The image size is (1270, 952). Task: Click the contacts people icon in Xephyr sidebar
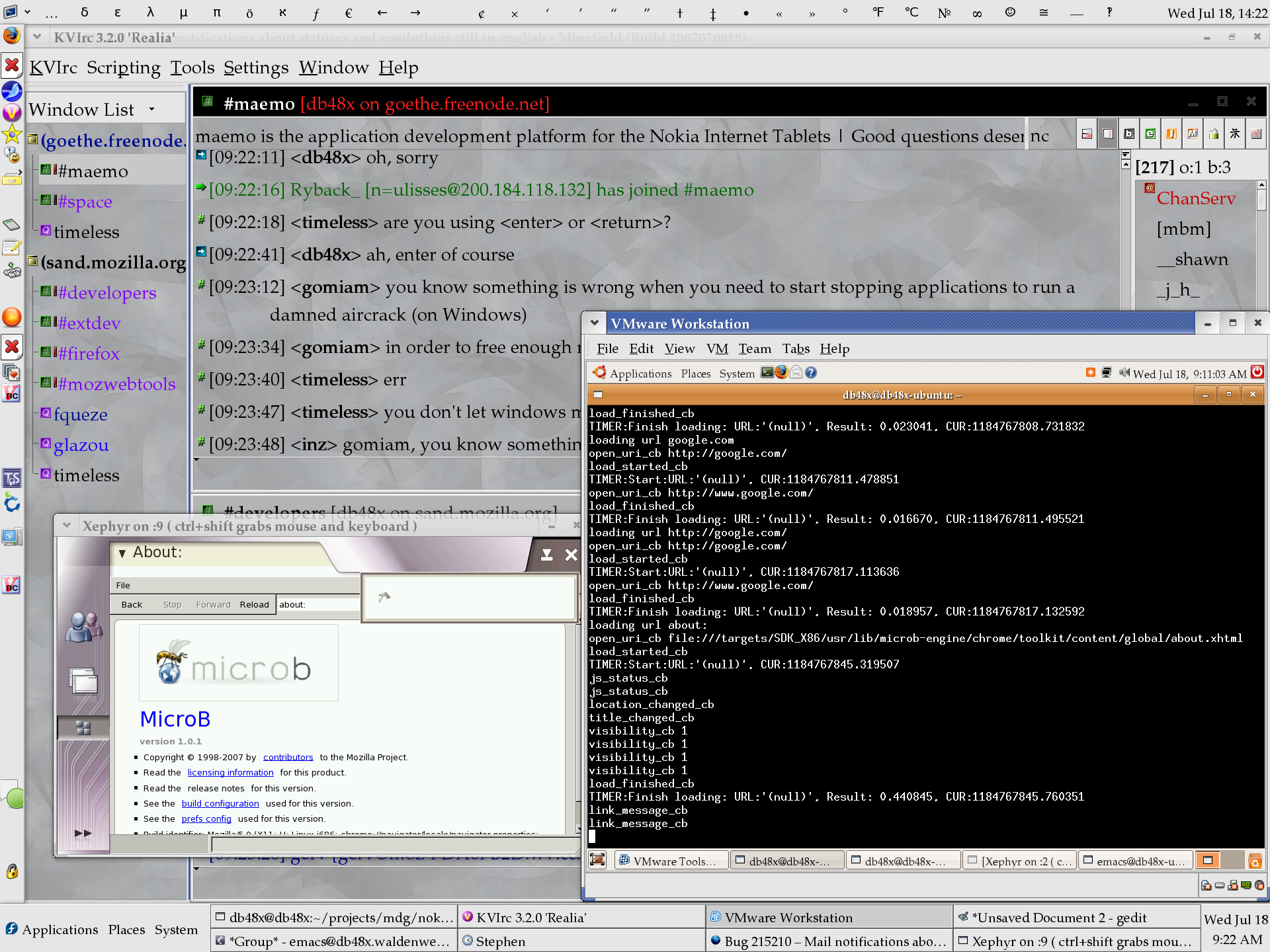pyautogui.click(x=83, y=626)
